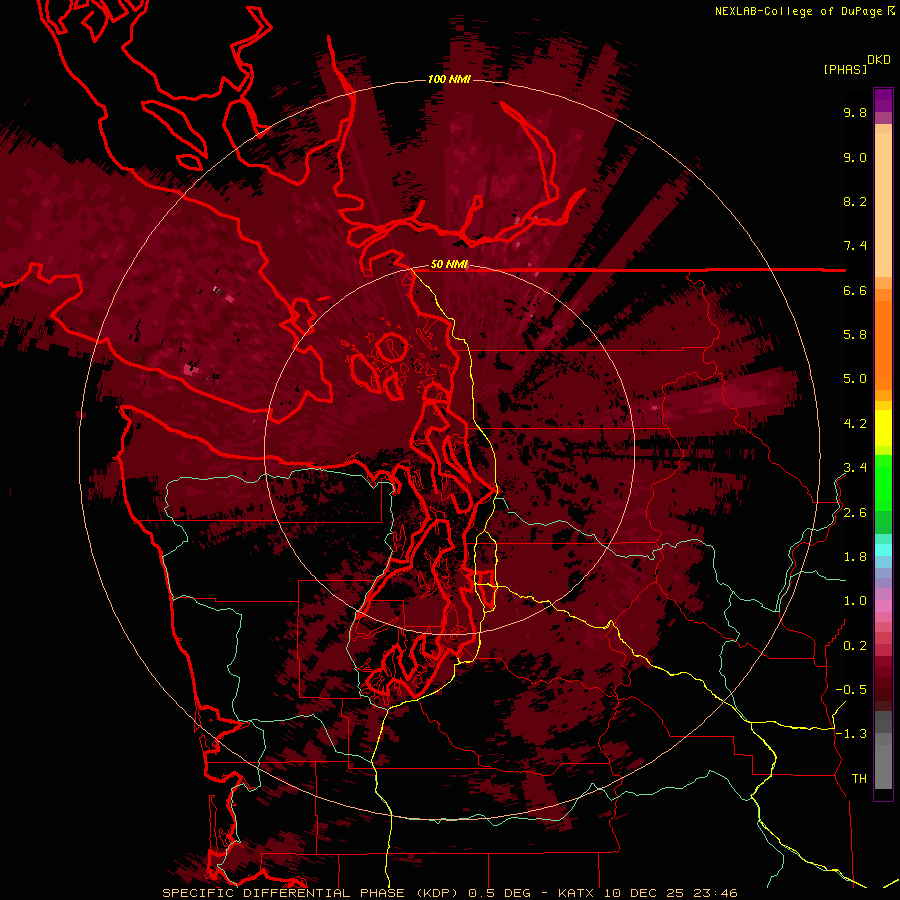
Task: Click the 4.2 scale value
Action: click(x=855, y=424)
